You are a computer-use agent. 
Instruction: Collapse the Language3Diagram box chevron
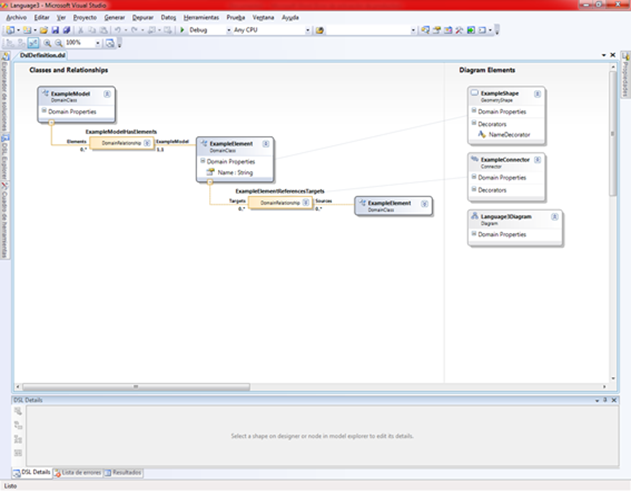(x=555, y=217)
